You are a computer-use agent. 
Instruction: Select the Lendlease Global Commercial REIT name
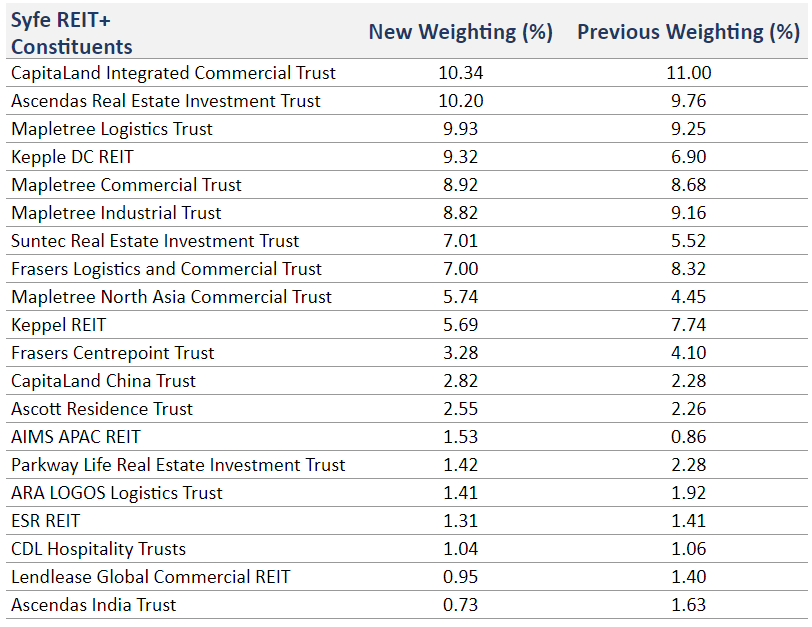[150, 577]
